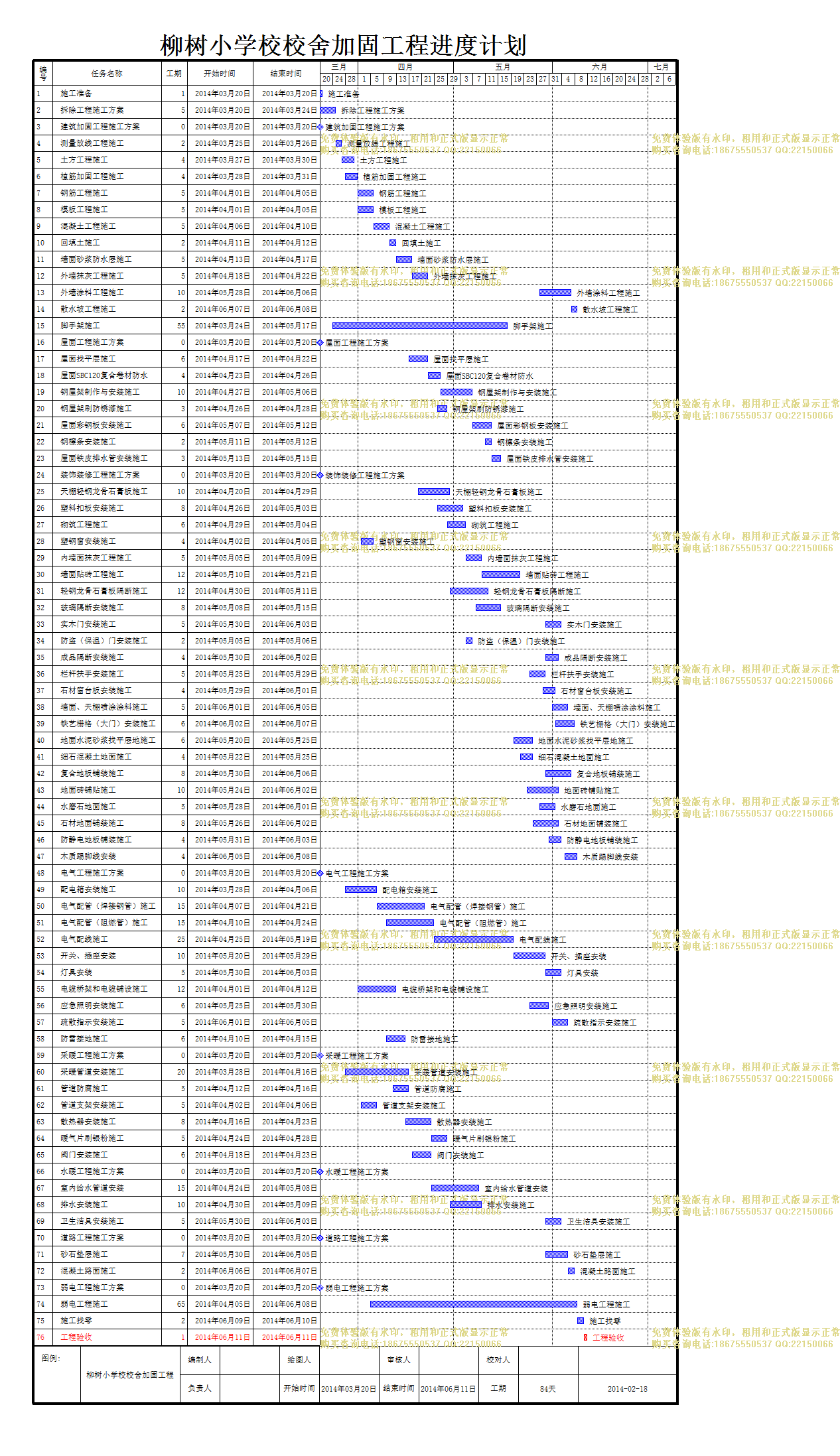Select 室内给水管道安装 in the task name column
This screenshot has height=1456, width=840.
coord(92,1188)
